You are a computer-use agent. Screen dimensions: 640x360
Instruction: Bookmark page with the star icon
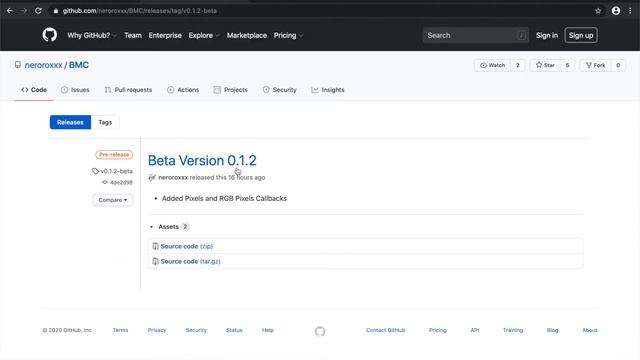[598, 11]
